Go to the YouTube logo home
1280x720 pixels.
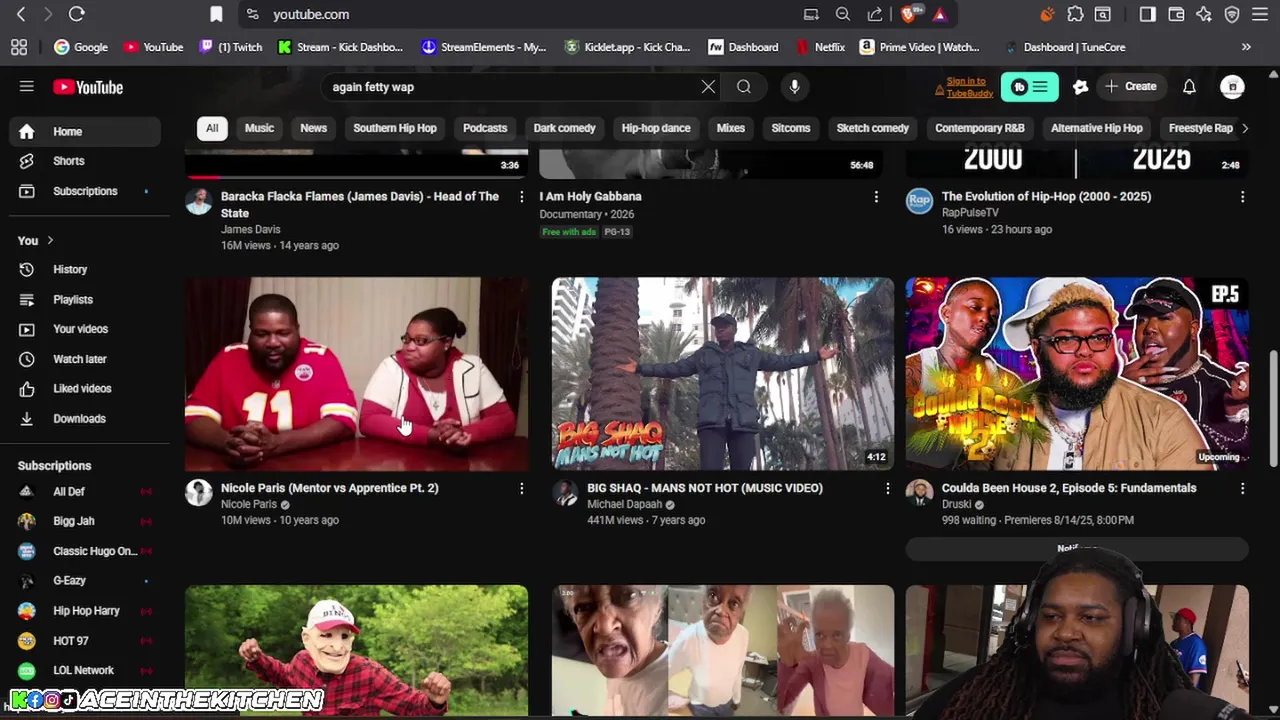[x=88, y=87]
